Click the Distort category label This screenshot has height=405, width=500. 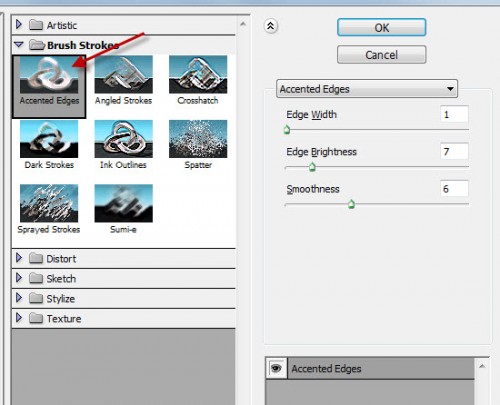(x=61, y=259)
